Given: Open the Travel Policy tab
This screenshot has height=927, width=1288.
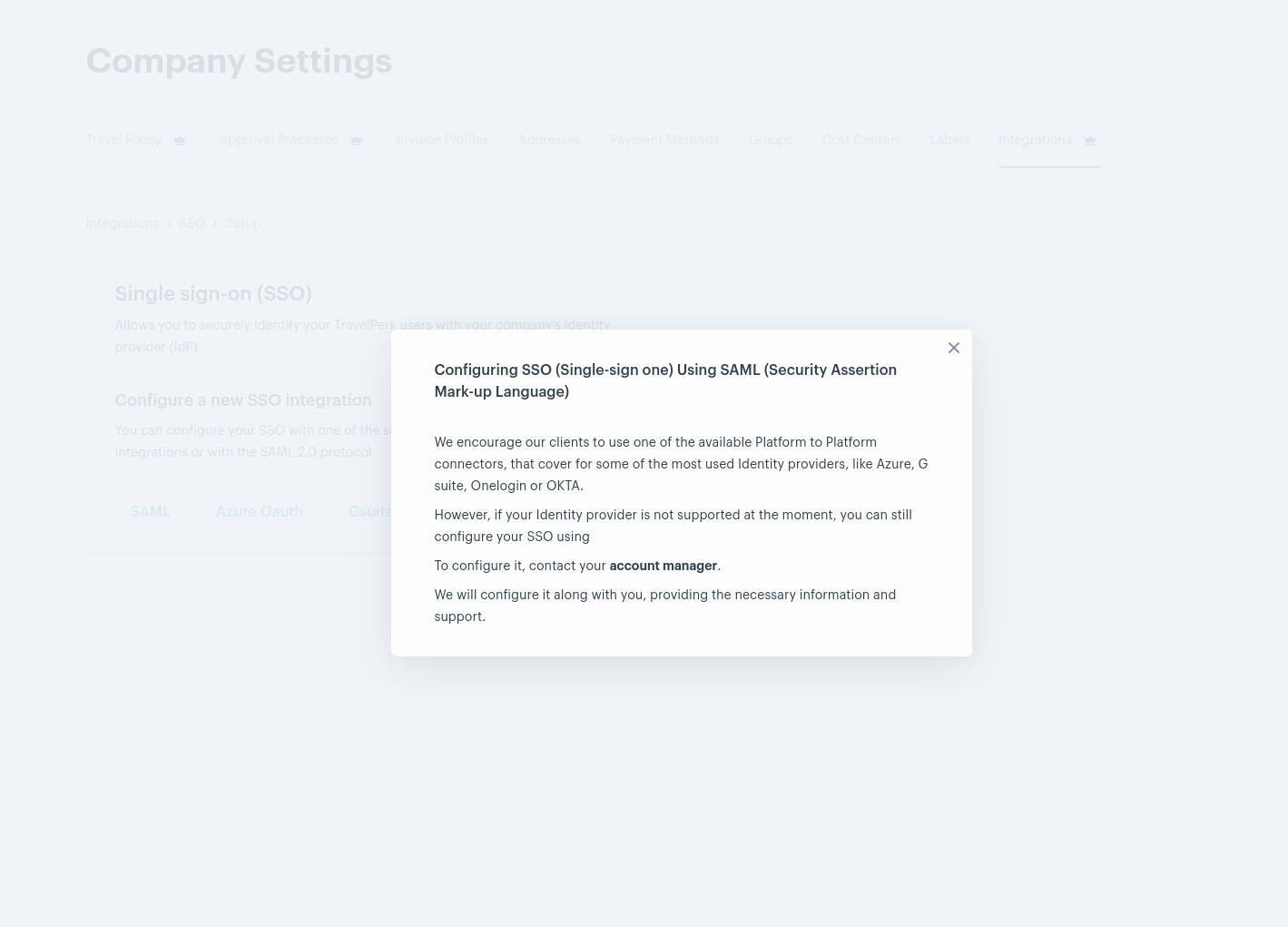Looking at the screenshot, I should tap(123, 140).
